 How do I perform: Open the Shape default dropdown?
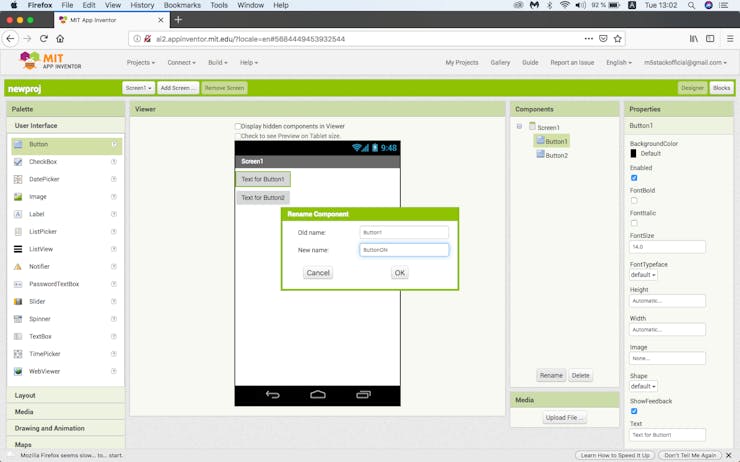643,386
